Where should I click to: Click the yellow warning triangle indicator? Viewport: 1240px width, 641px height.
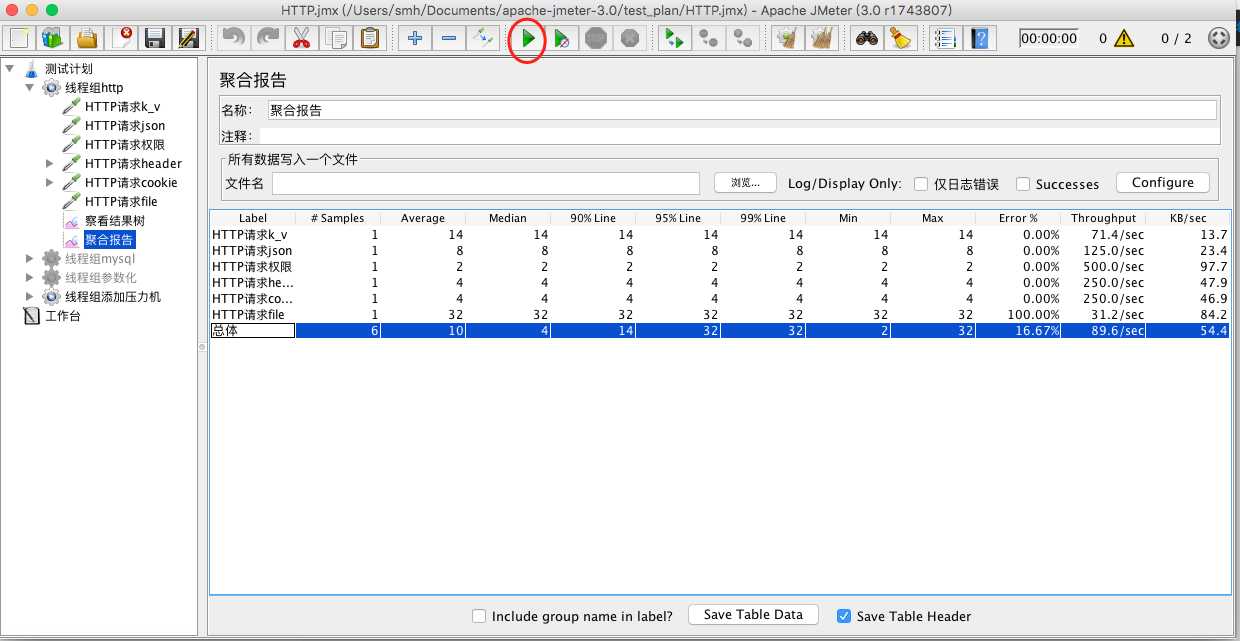[x=1125, y=38]
